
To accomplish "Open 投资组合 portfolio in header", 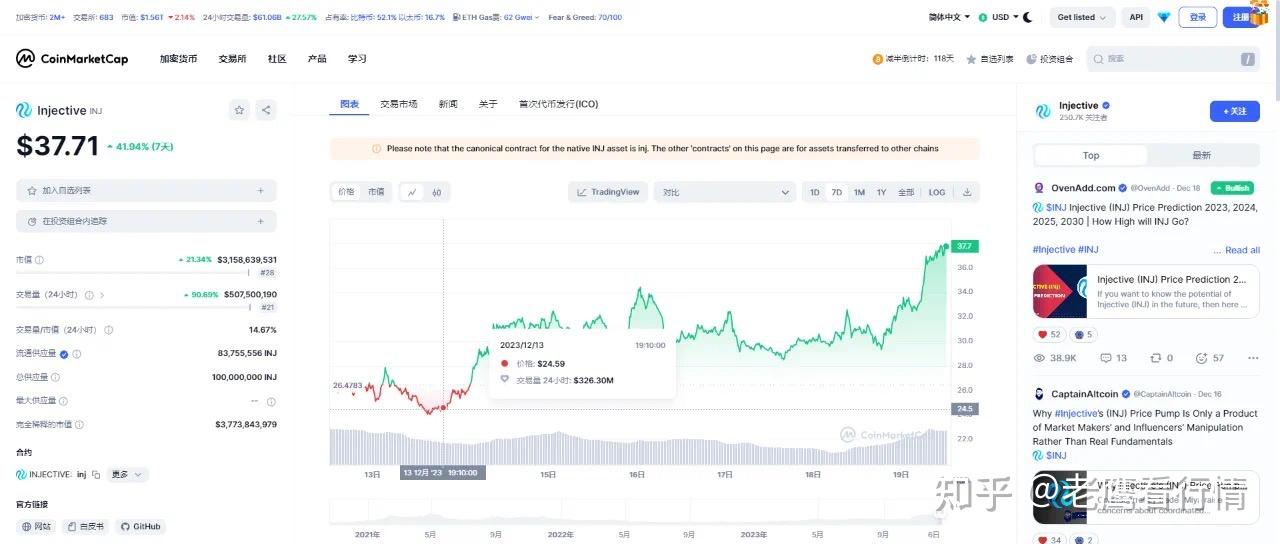I will [1050, 59].
